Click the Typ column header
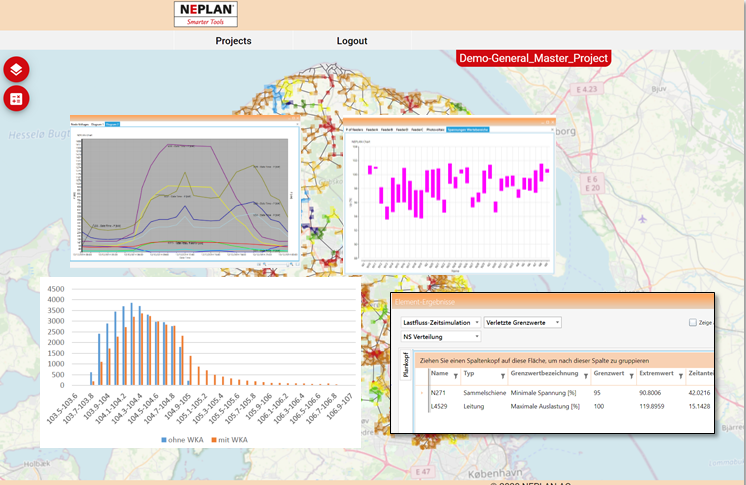746x485 pixels. pos(469,373)
